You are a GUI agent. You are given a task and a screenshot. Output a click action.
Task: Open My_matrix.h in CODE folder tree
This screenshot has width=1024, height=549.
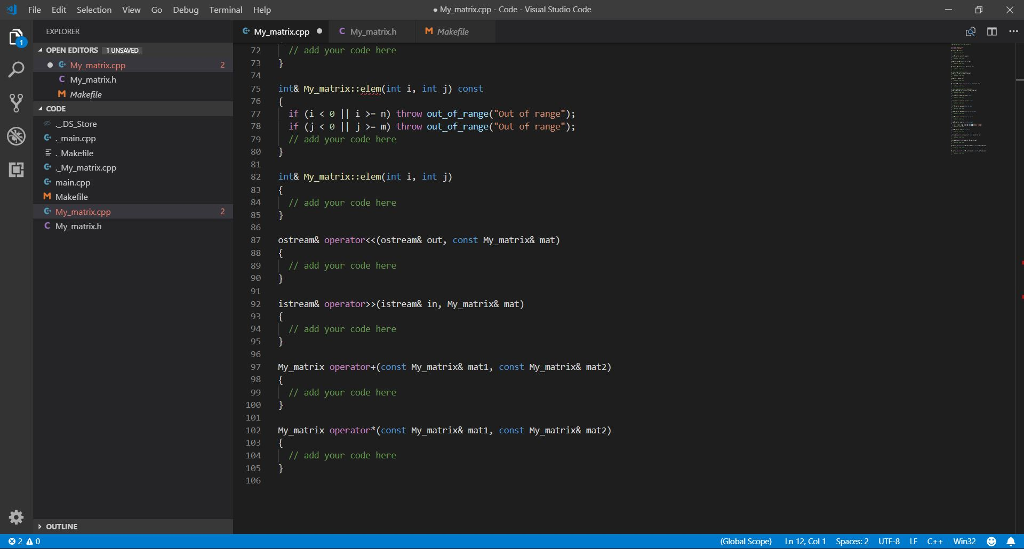133,227
